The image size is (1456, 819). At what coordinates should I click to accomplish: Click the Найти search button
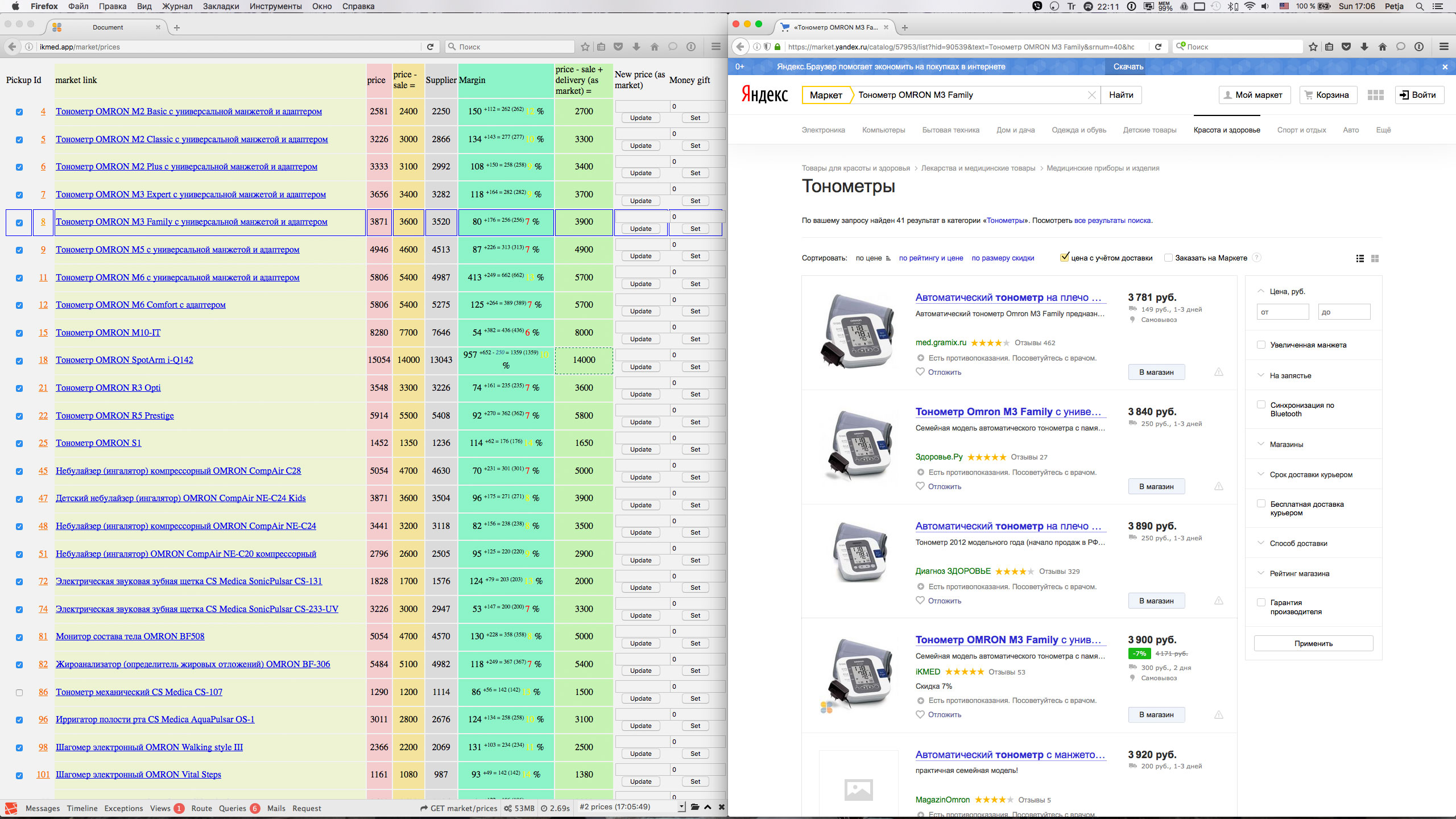click(x=1120, y=94)
